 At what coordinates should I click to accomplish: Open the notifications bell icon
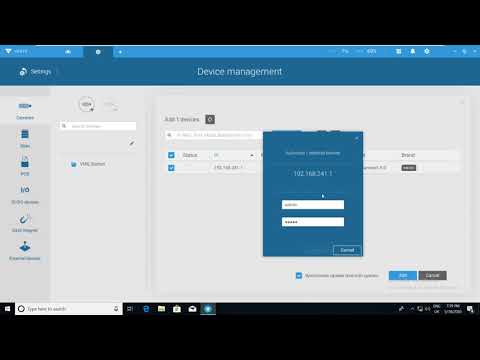tap(413, 51)
